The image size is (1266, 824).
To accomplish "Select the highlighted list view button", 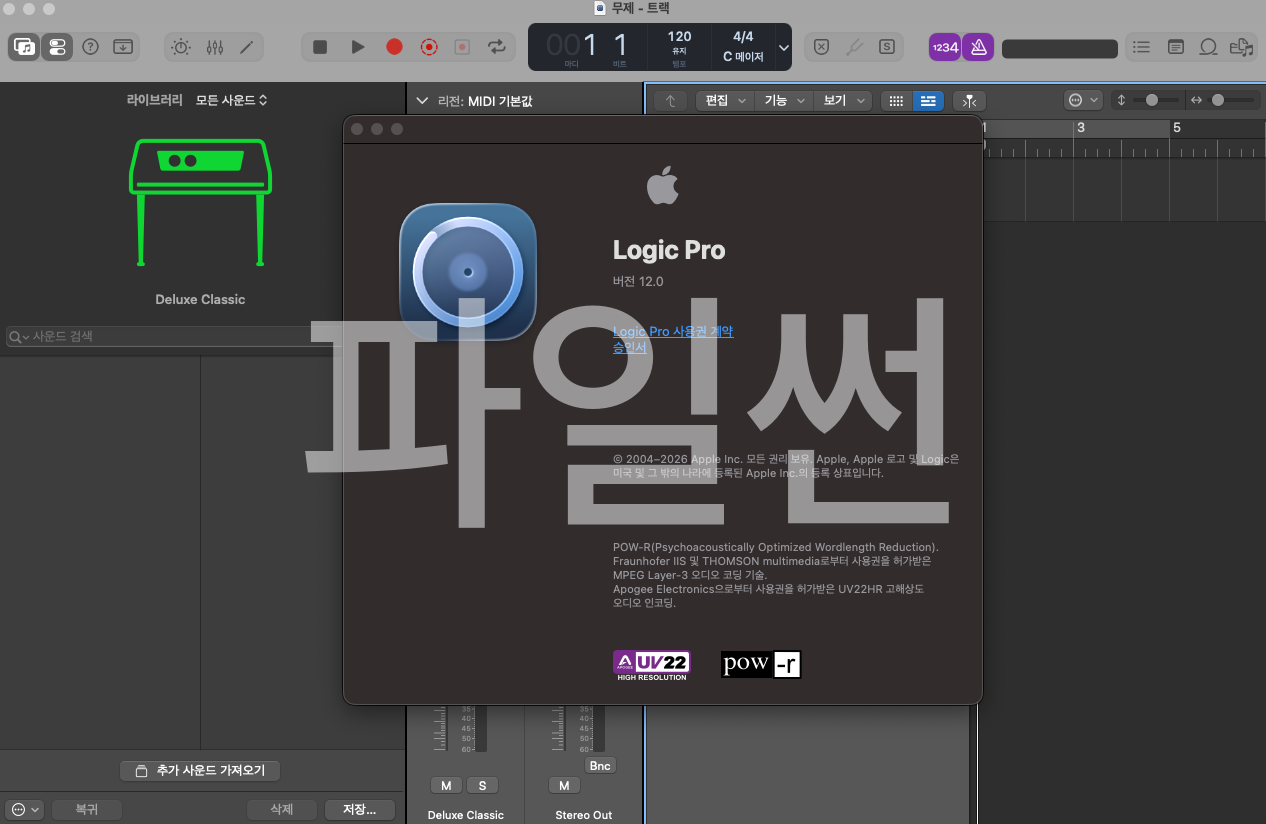I will 928,101.
